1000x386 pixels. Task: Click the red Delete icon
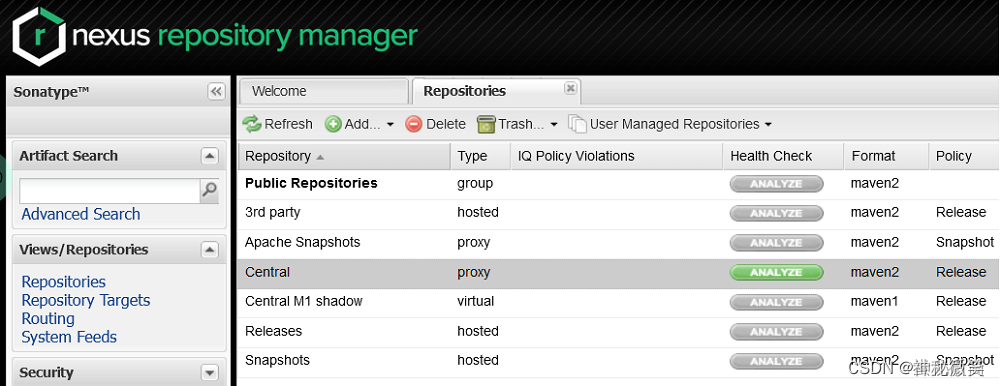click(414, 124)
